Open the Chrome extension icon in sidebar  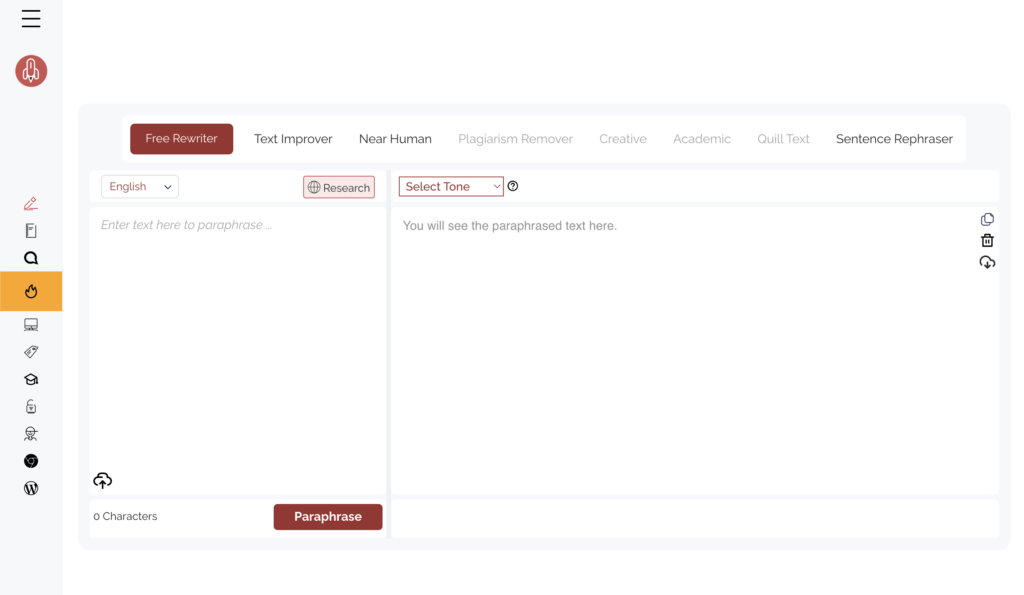coord(31,461)
